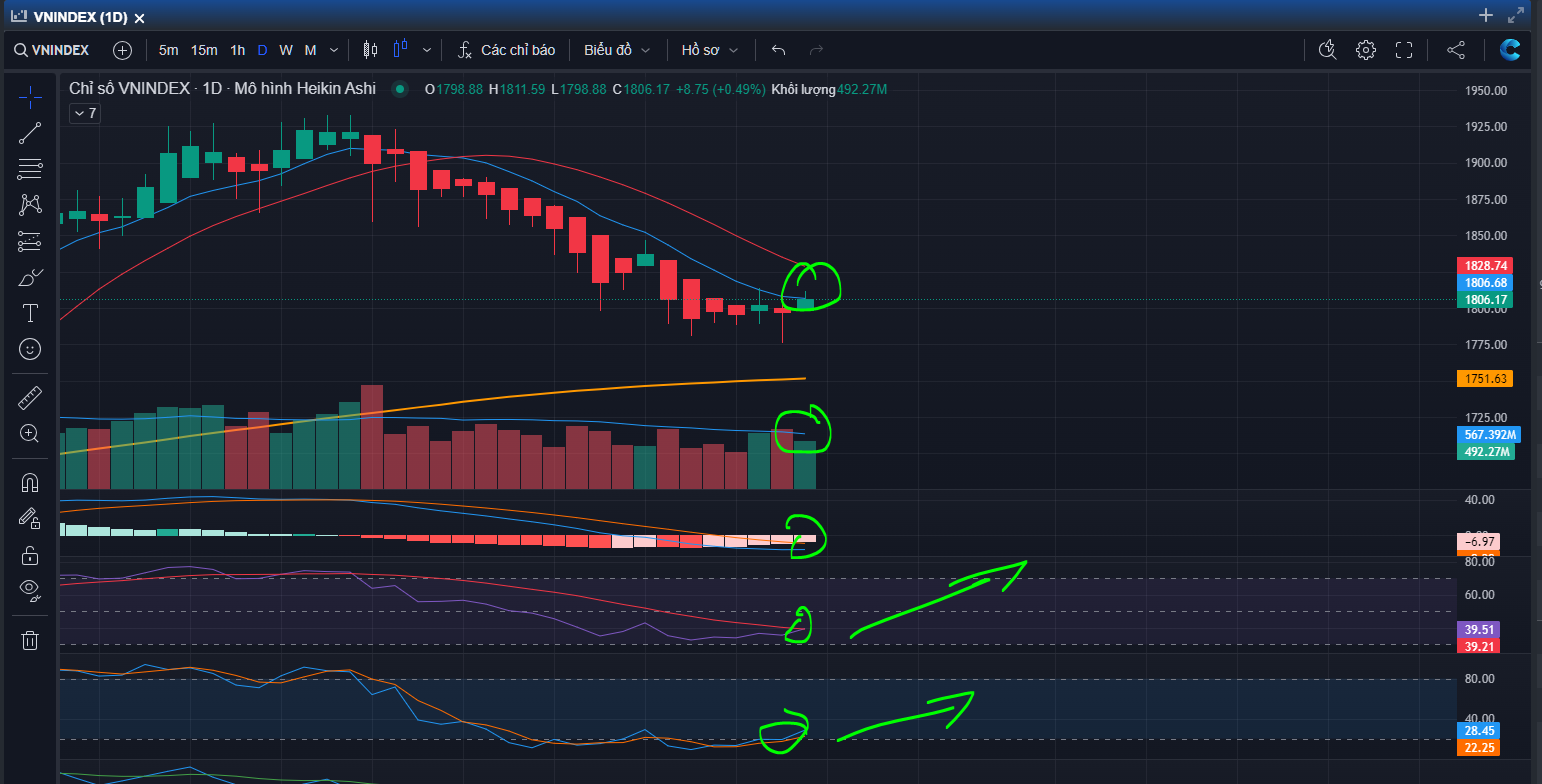This screenshot has height=784, width=1542.
Task: Click the orange 1751.63 price label
Action: (1485, 379)
